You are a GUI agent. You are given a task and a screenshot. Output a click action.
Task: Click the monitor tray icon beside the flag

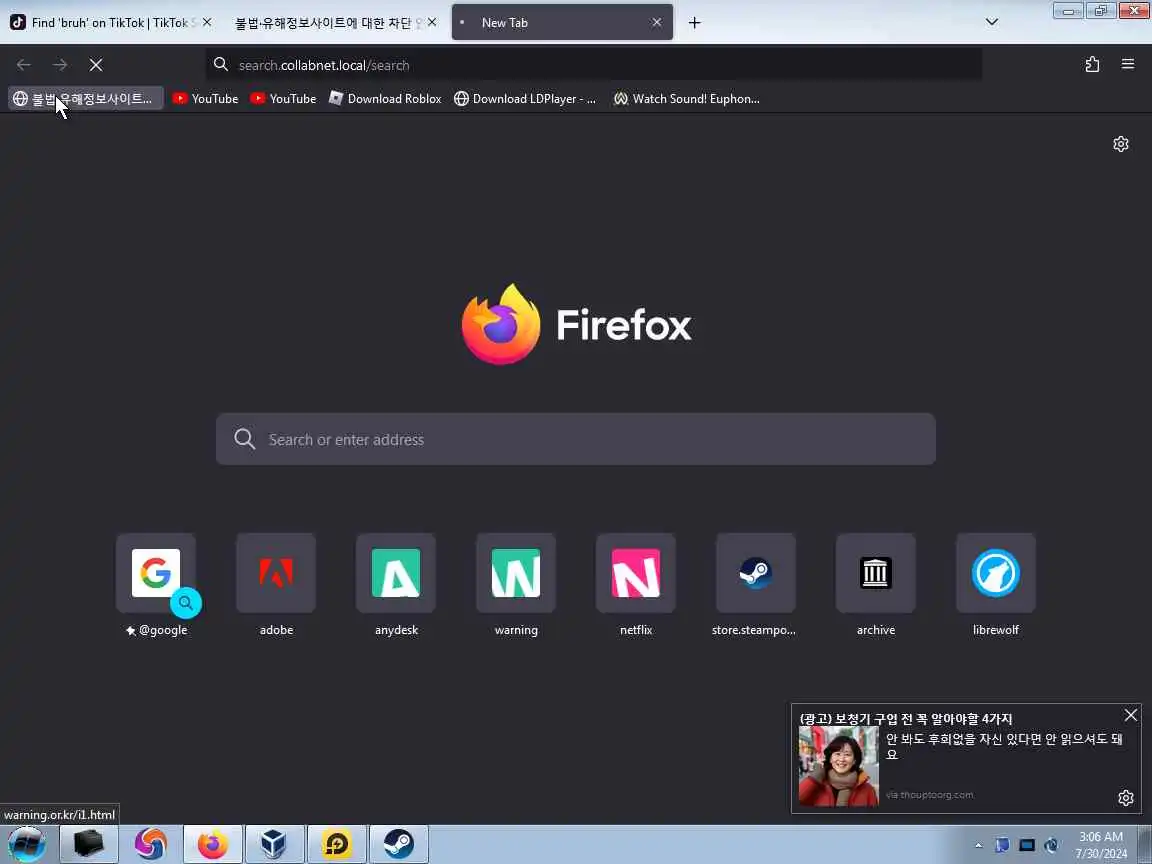click(x=1027, y=845)
